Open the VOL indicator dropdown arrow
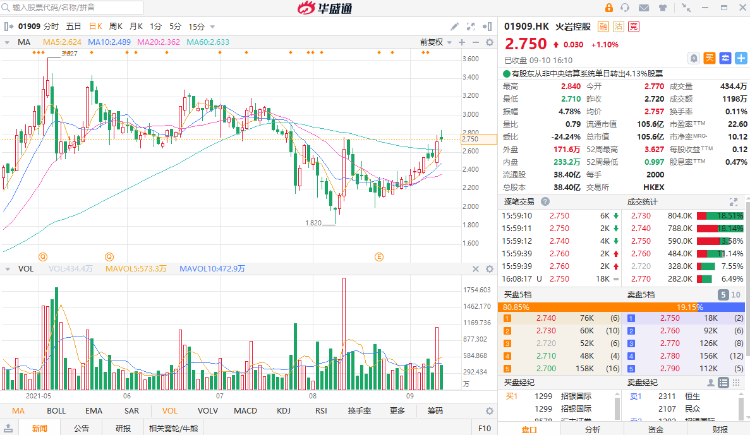This screenshot has width=750, height=435. click(x=7, y=269)
